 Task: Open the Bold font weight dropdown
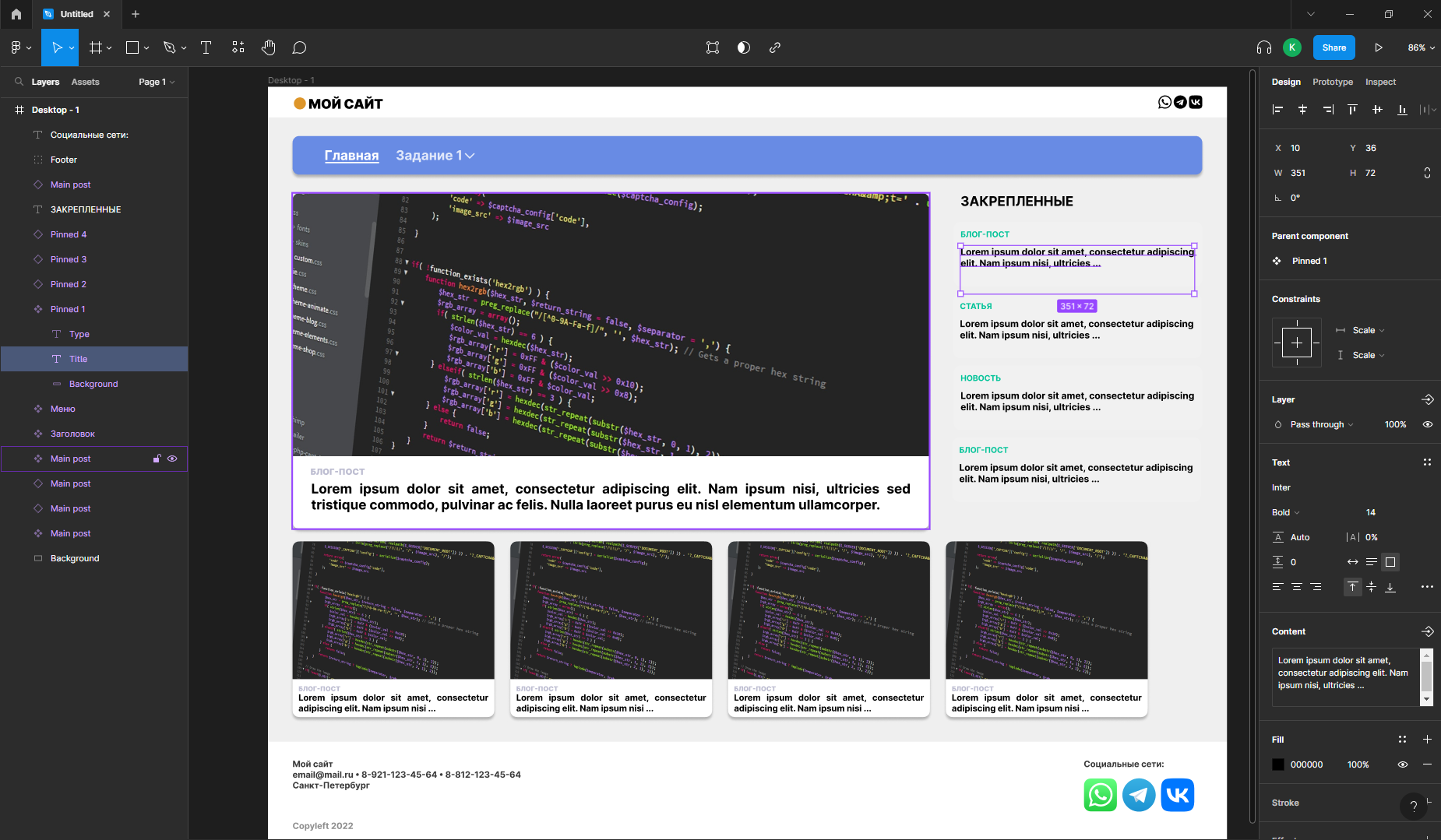pos(1285,512)
